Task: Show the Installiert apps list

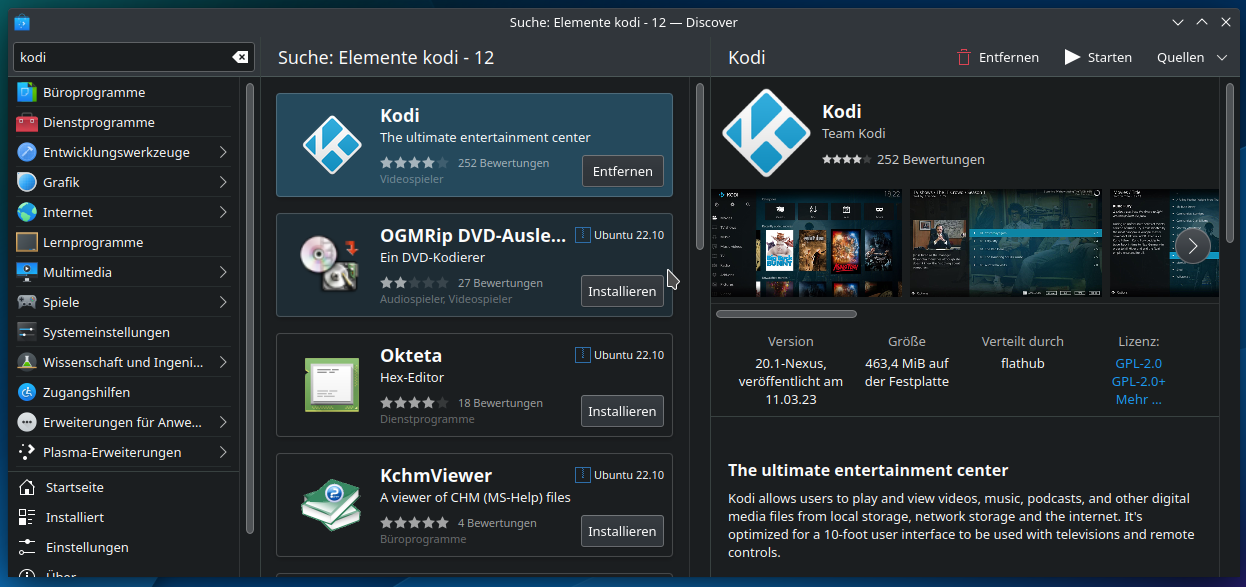Action: pyautogui.click(x=124, y=517)
